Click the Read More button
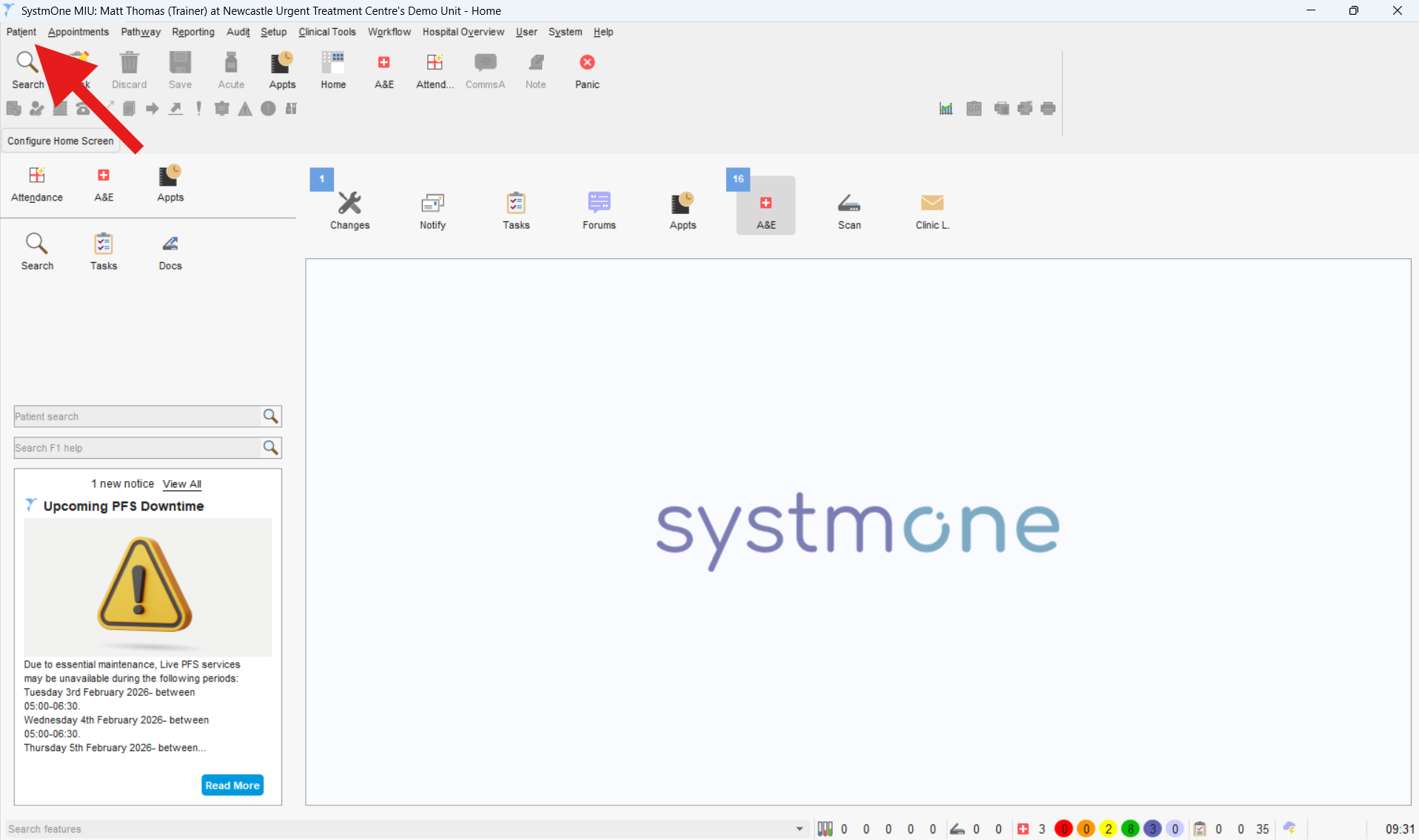This screenshot has height=840, width=1419. pos(232,785)
